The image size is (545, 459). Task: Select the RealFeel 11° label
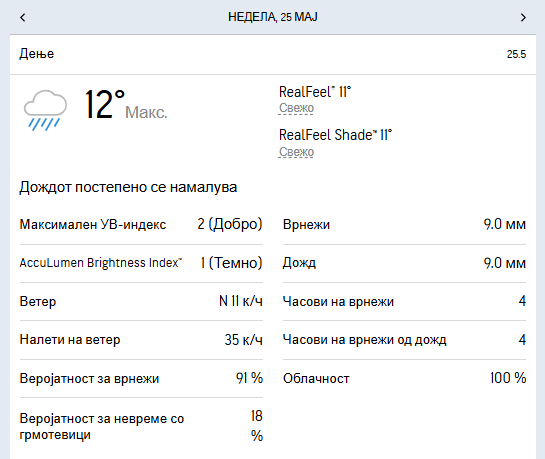click(x=315, y=92)
